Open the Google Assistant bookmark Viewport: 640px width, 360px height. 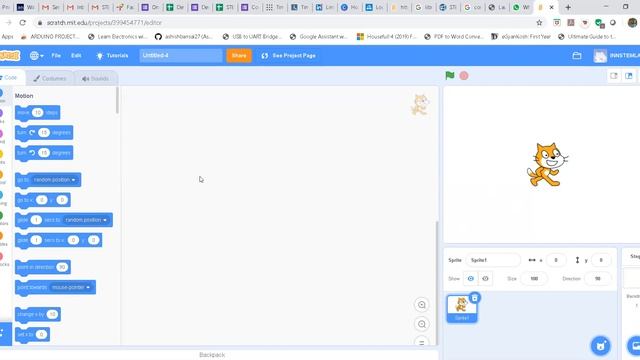(x=319, y=37)
